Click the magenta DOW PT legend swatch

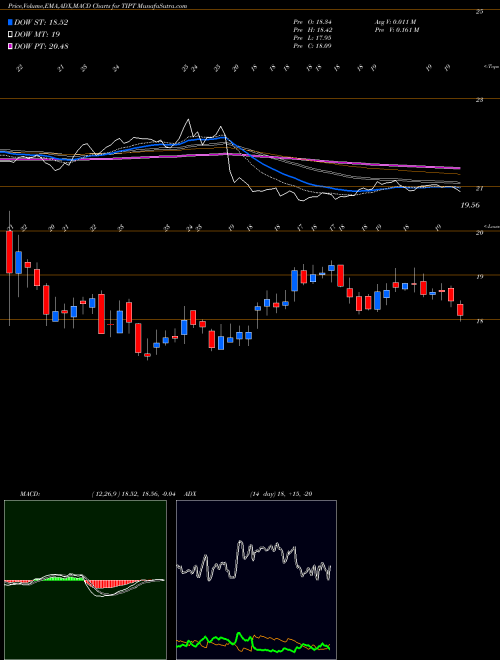(x=10, y=46)
